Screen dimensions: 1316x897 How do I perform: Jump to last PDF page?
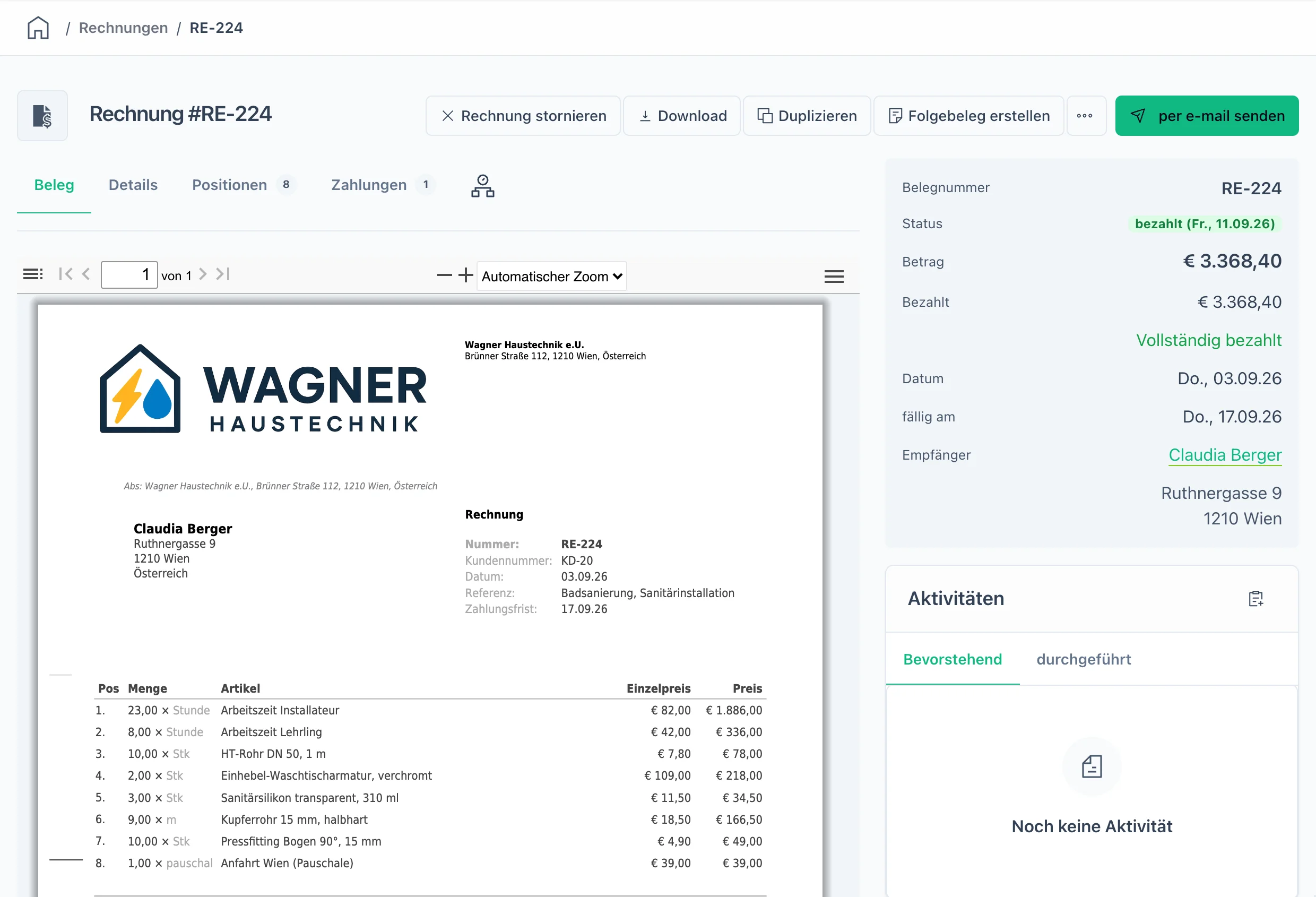click(223, 274)
